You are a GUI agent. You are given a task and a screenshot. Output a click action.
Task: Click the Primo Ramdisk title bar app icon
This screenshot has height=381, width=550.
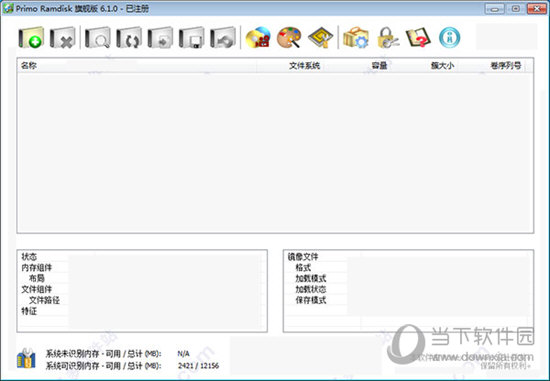(8, 8)
